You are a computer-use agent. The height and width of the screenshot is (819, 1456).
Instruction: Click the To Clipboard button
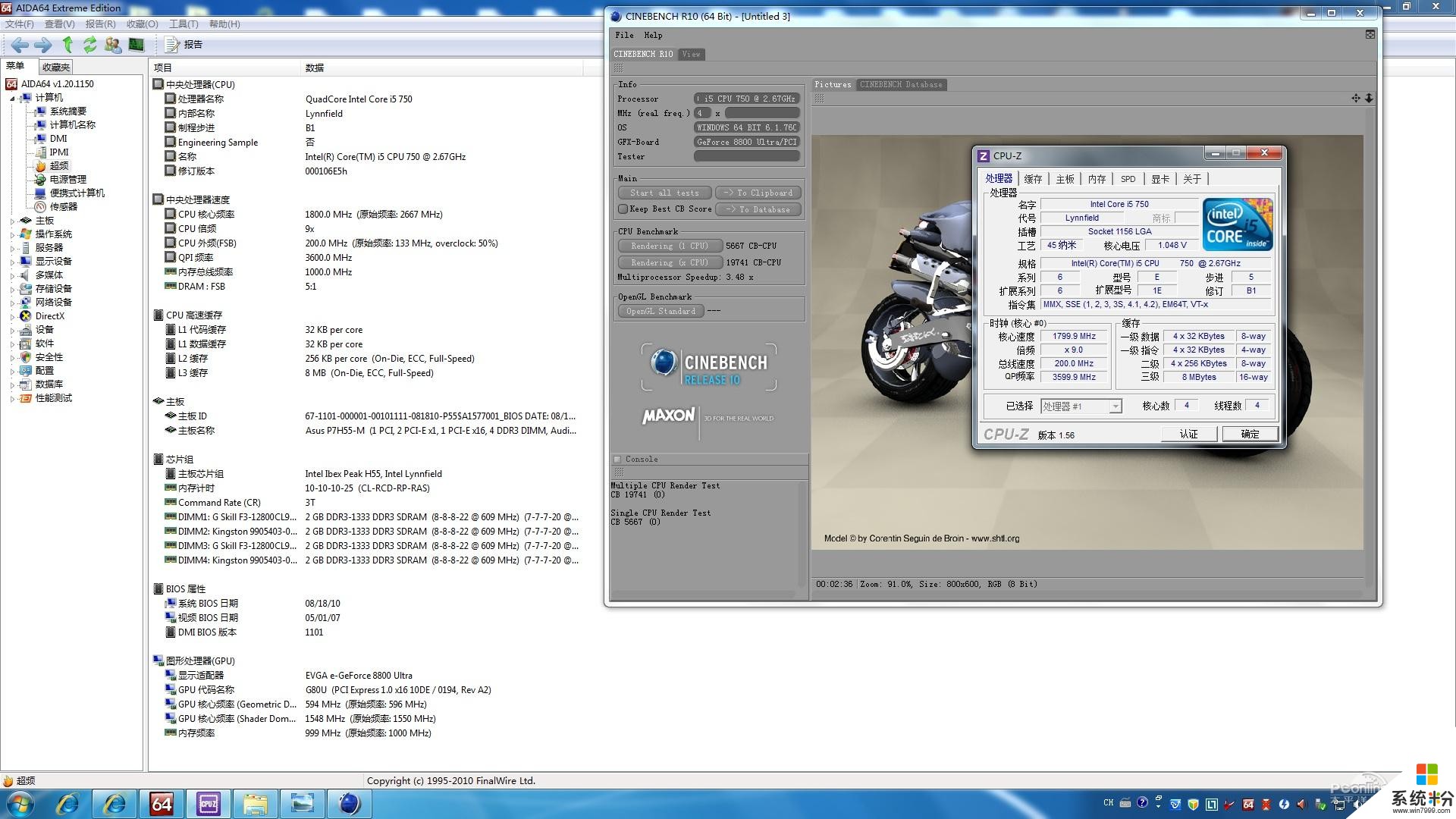758,193
